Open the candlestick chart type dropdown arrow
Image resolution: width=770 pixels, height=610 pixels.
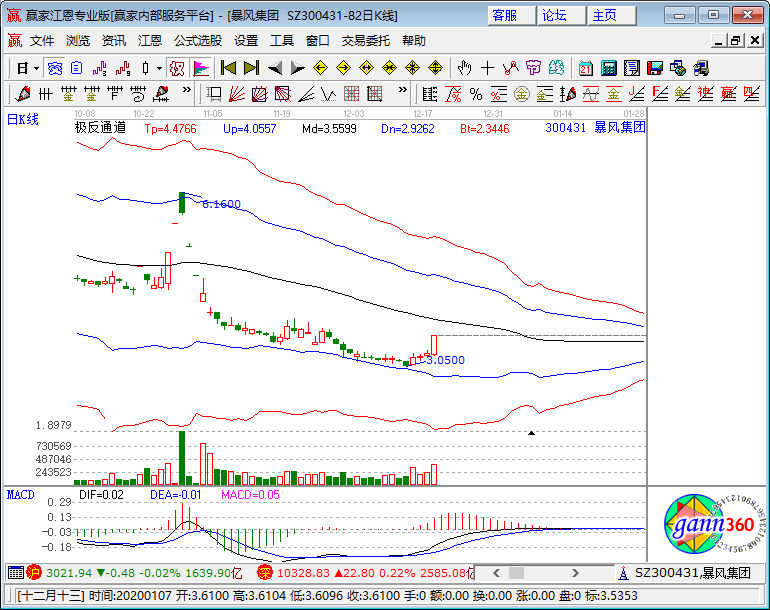(x=159, y=68)
